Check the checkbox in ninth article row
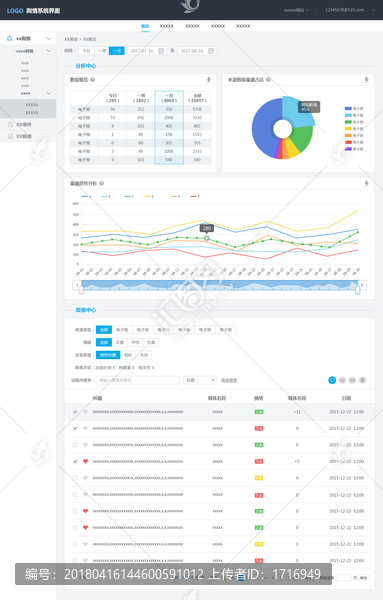383x600 pixels. pos(75,544)
